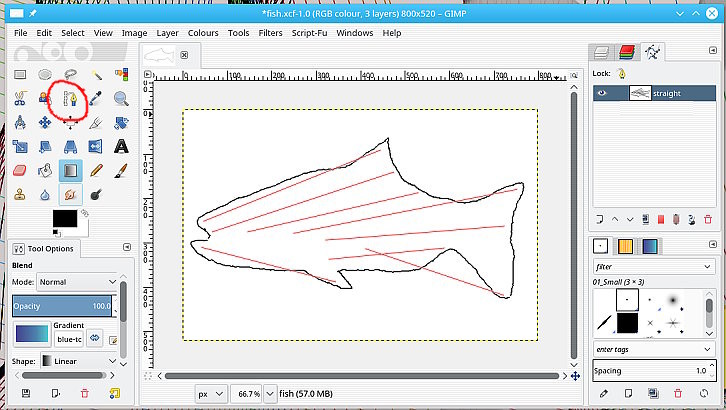Select the Dodge/Burn tool

(96, 194)
